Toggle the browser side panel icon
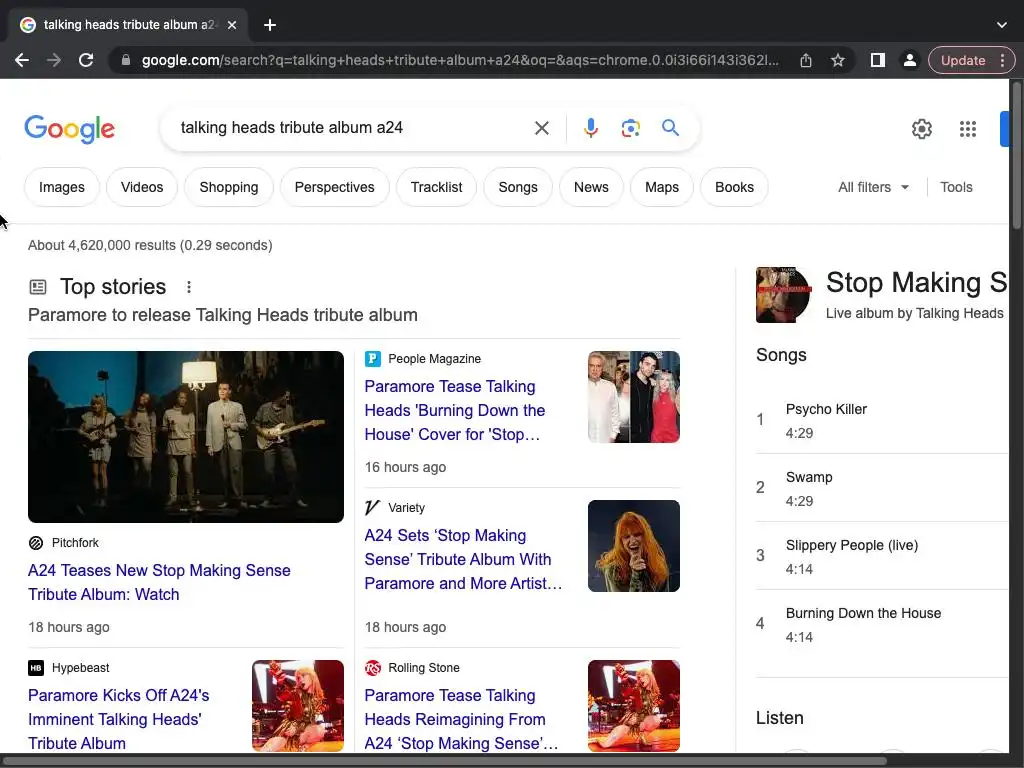The image size is (1024, 768). [x=878, y=60]
